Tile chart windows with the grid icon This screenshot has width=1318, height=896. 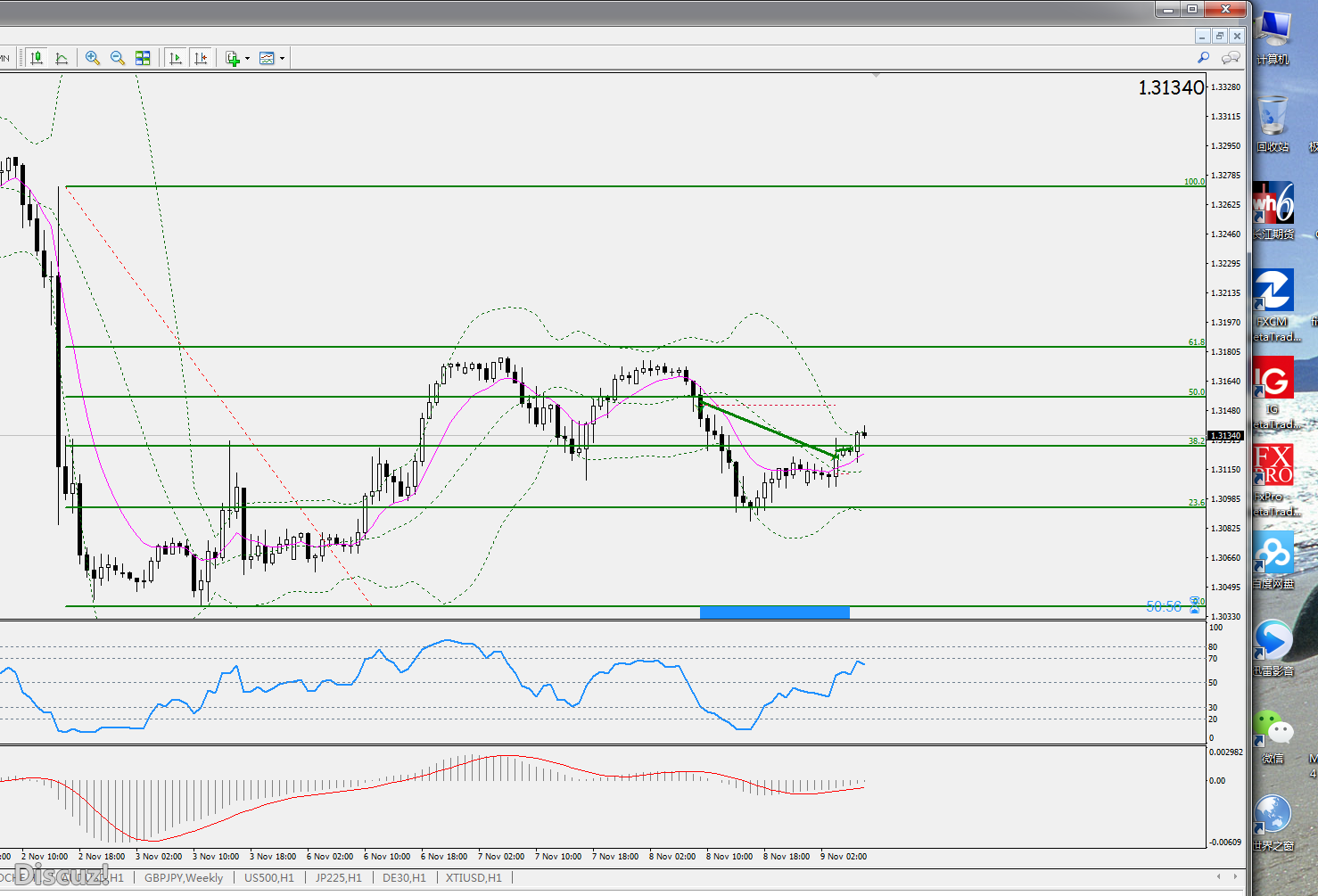(x=143, y=58)
